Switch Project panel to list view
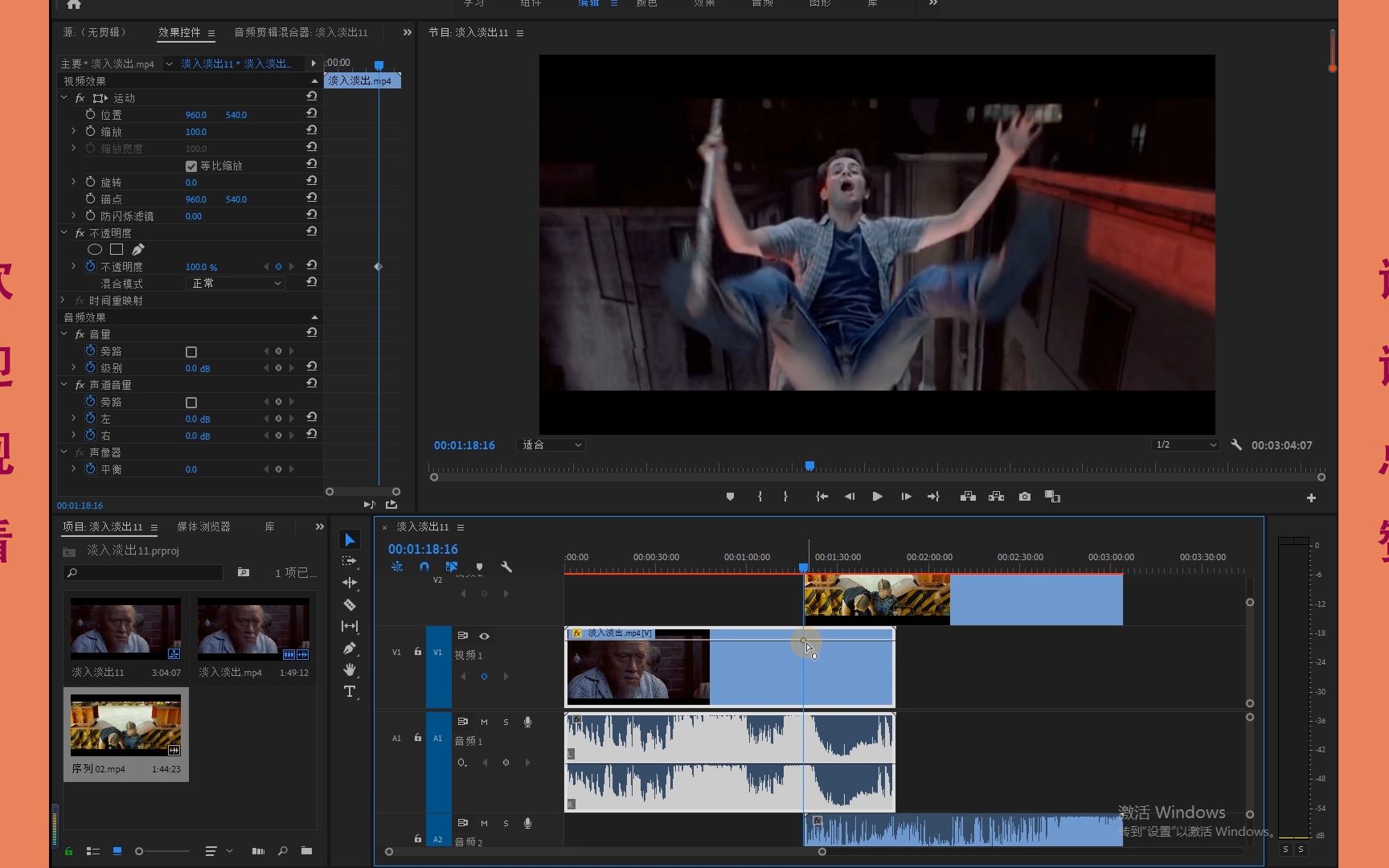The width and height of the screenshot is (1389, 868). (x=93, y=850)
